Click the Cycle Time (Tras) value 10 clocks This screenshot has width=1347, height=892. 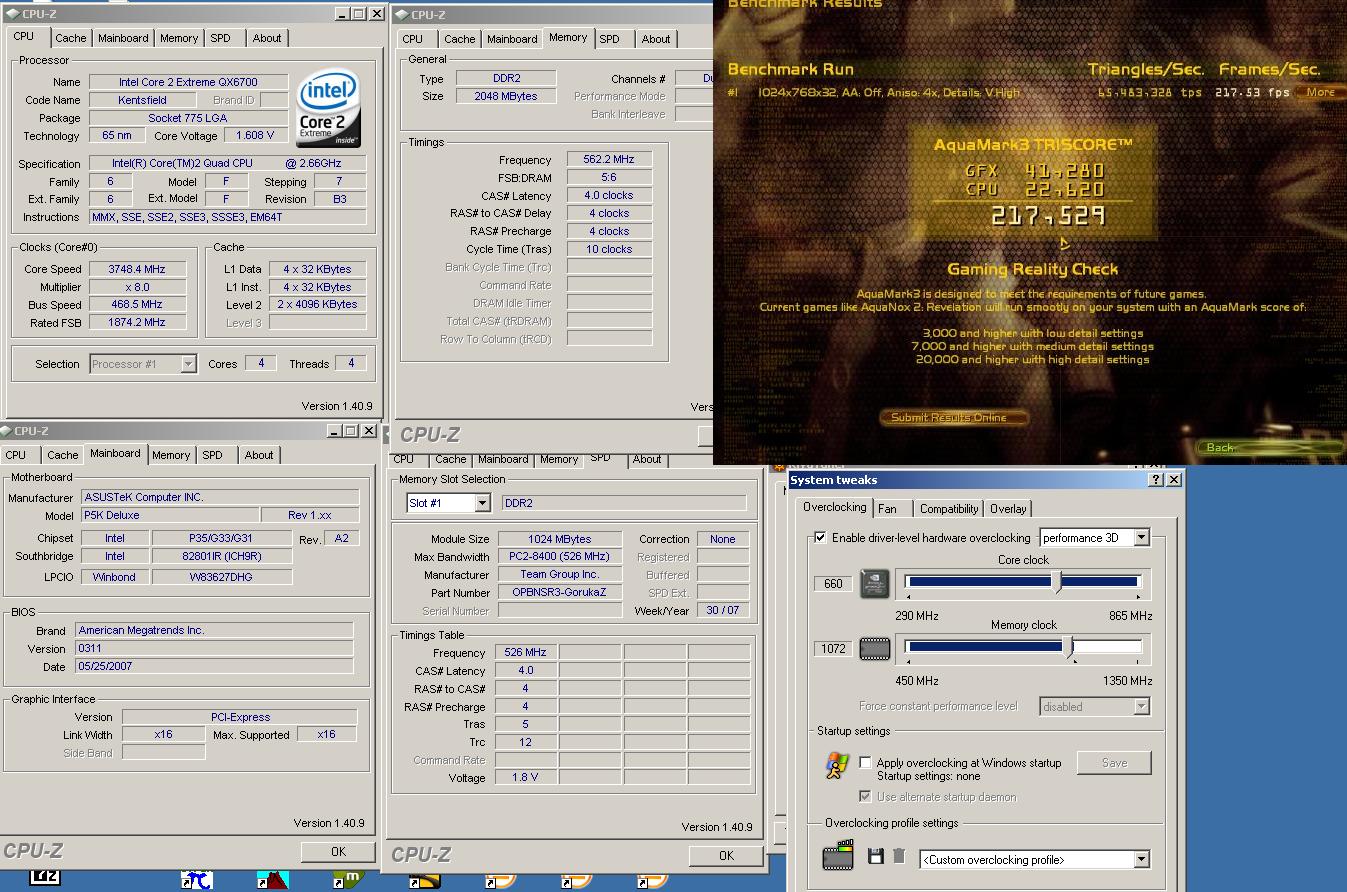pos(609,249)
